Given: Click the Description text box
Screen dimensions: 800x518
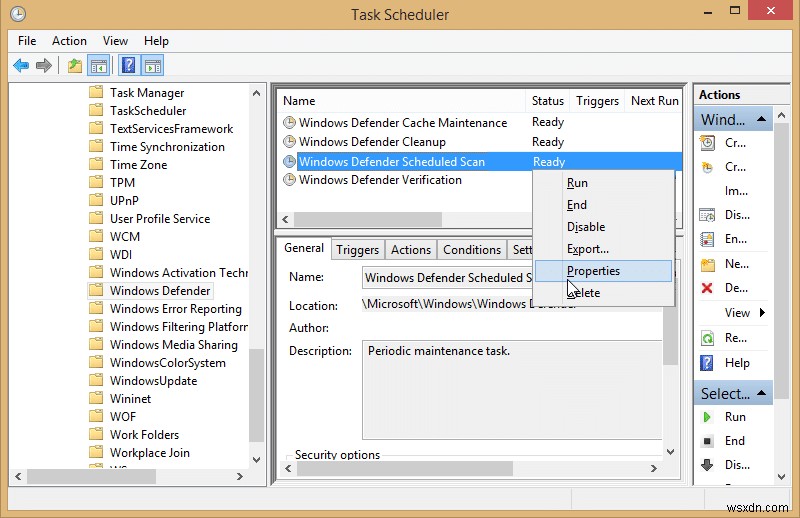Looking at the screenshot, I should (512, 390).
